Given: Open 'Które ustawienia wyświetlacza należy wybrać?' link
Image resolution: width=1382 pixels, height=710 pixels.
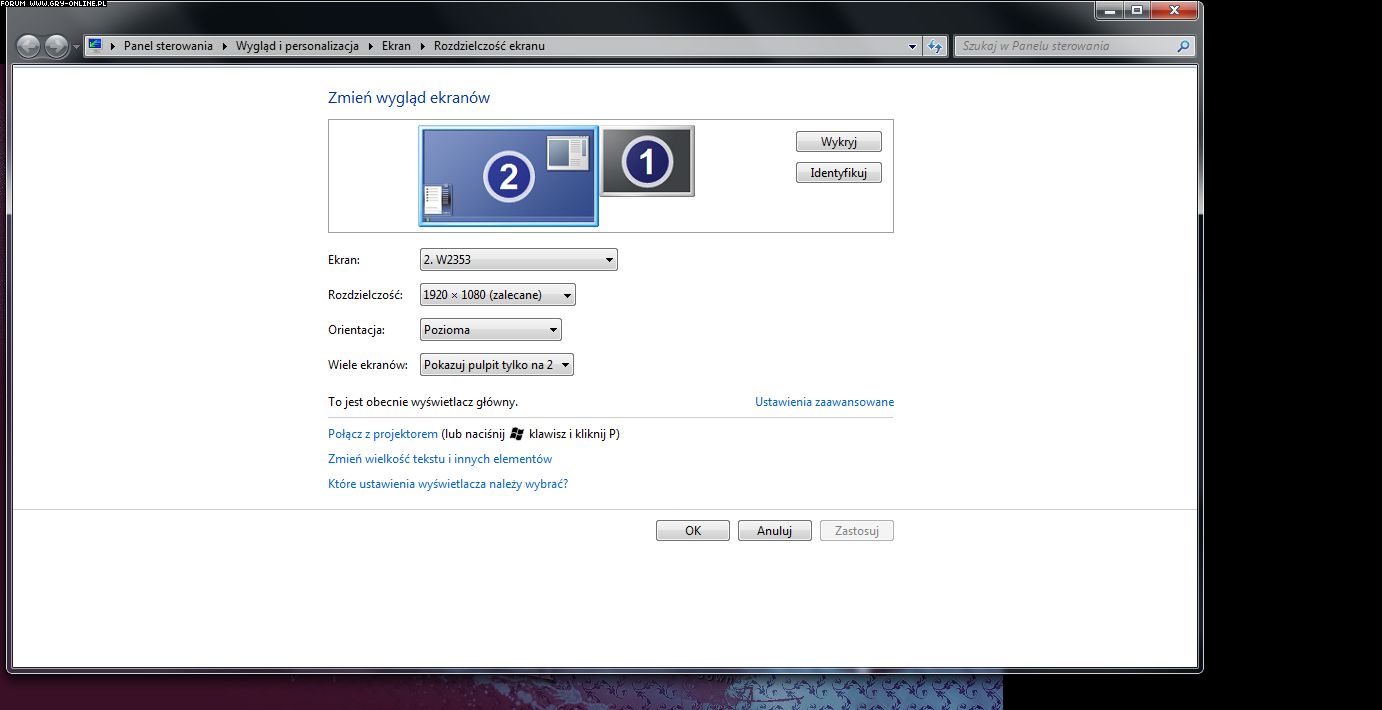Looking at the screenshot, I should point(448,484).
